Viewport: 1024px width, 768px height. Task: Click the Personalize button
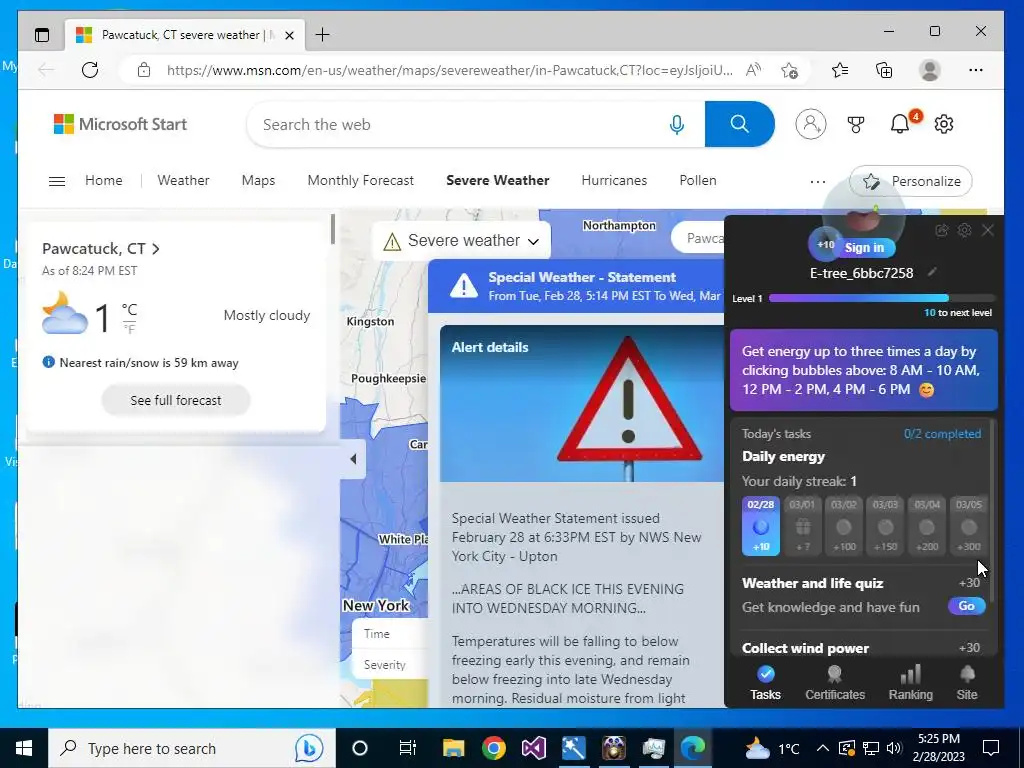[910, 181]
